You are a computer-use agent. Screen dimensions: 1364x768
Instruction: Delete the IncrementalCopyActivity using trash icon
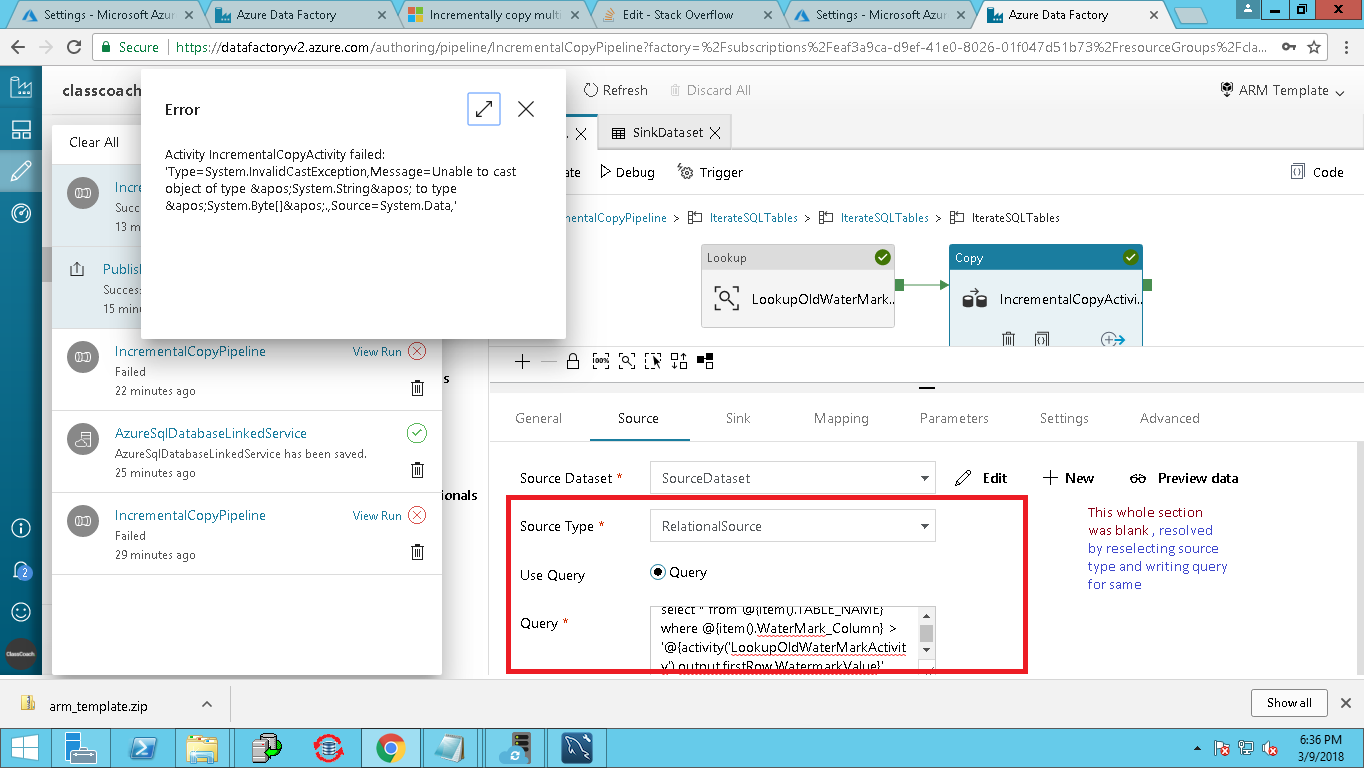click(x=1009, y=340)
